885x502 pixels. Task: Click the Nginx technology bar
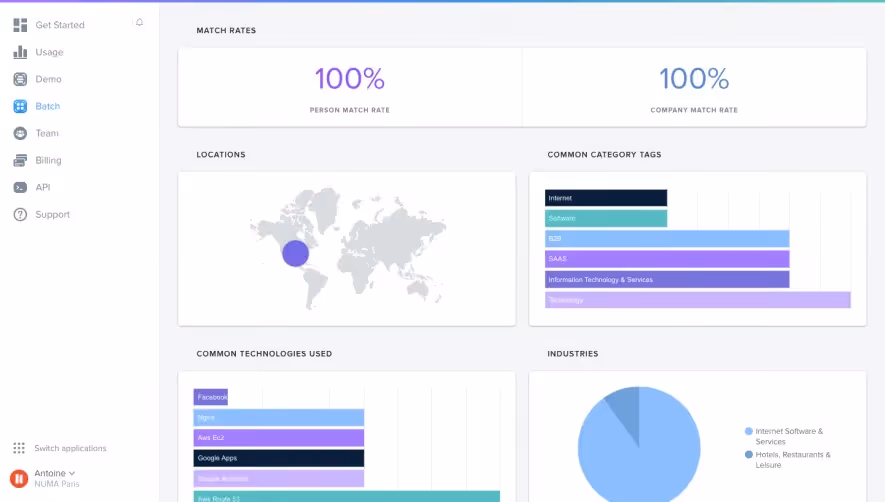pyautogui.click(x=279, y=417)
